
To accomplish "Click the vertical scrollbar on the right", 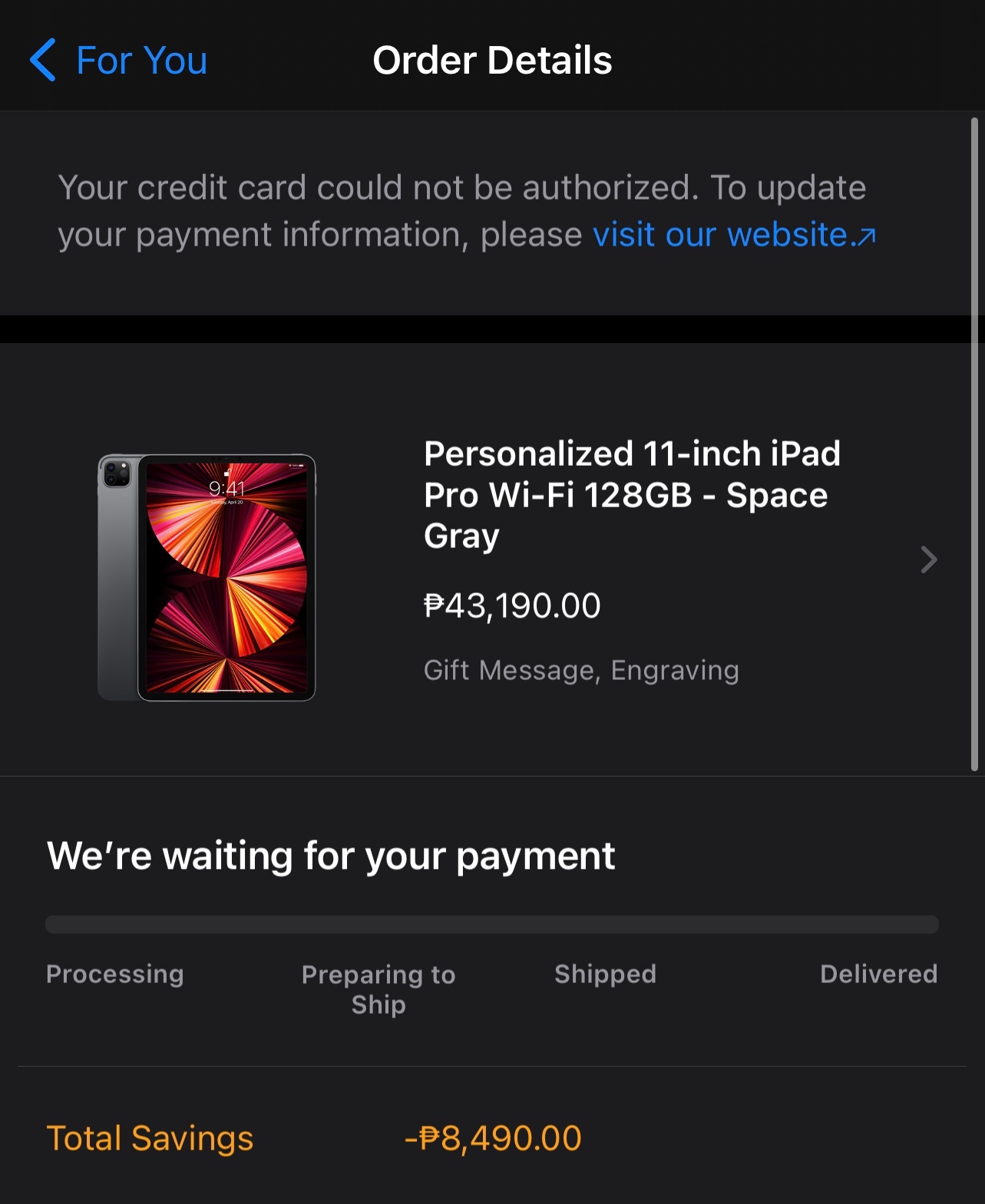I will [974, 444].
